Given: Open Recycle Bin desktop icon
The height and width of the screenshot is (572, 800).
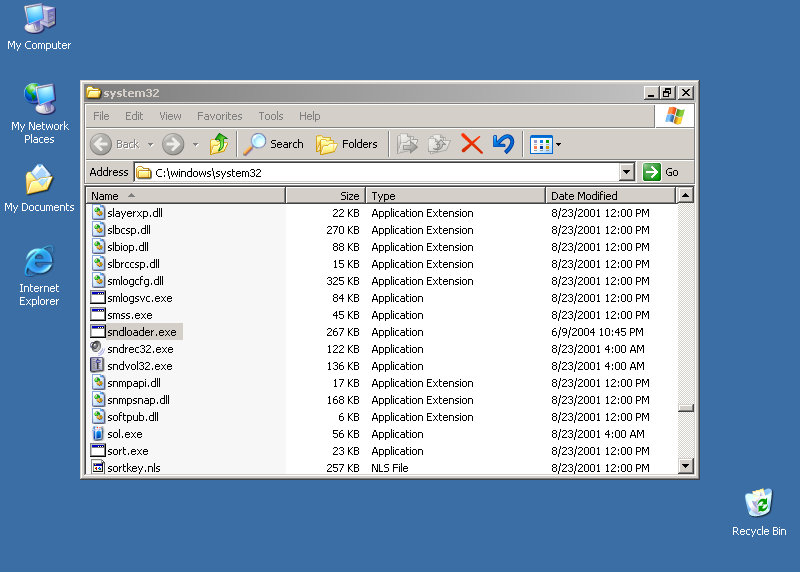Looking at the screenshot, I should (758, 503).
